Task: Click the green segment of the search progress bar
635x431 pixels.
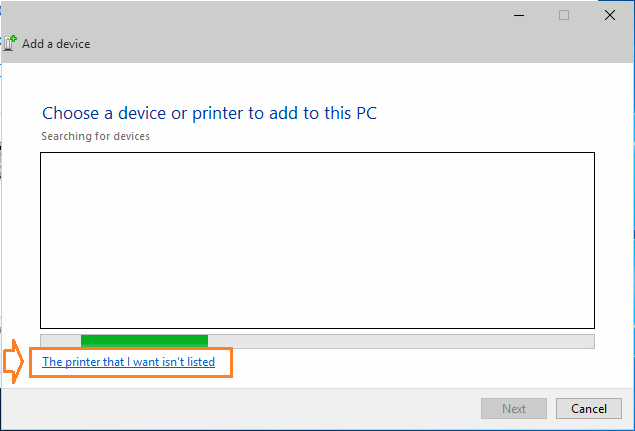Action: click(144, 341)
